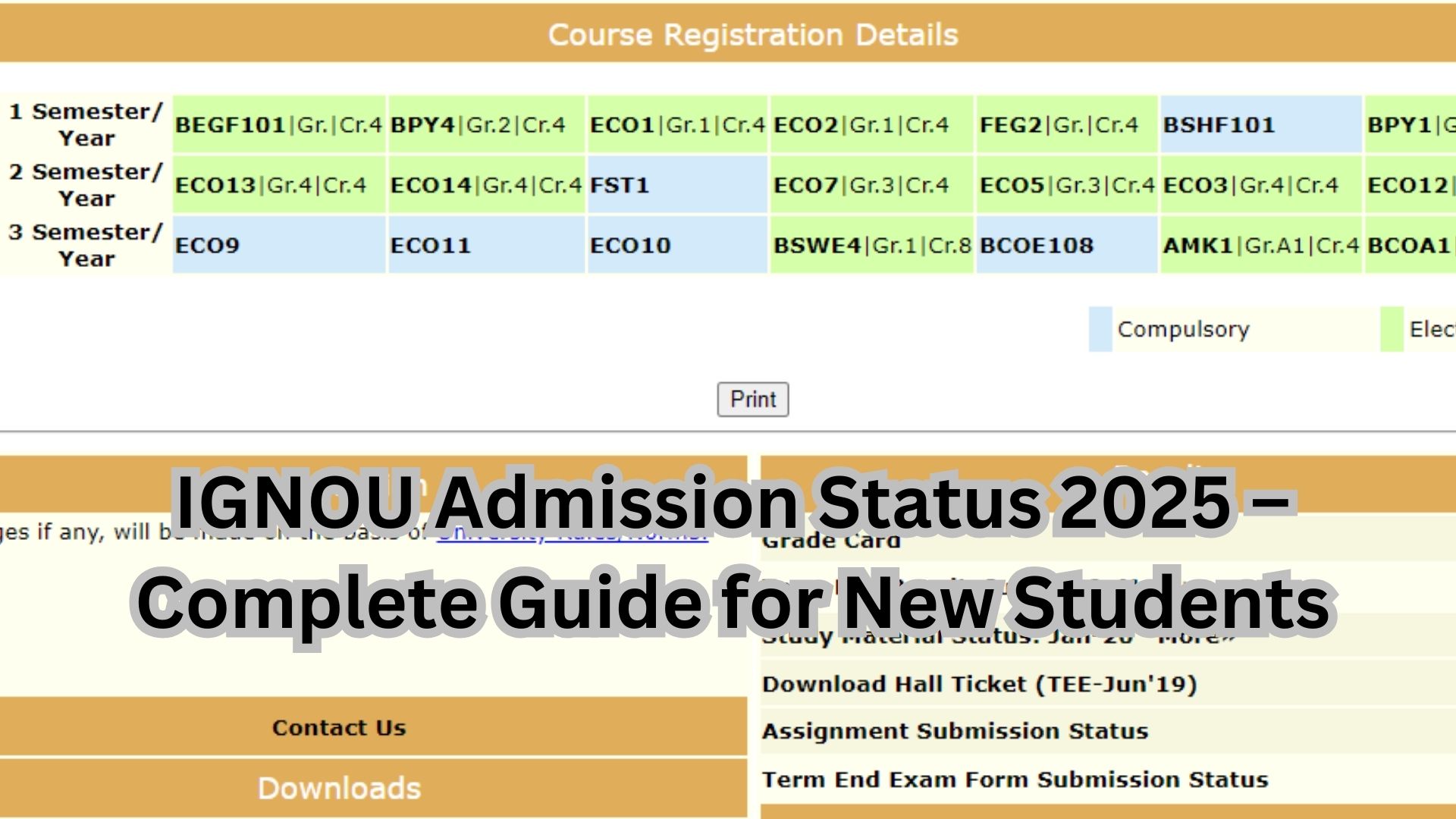Viewport: 1456px width, 819px height.
Task: Click the Elective legend color swatch
Action: tap(1394, 328)
